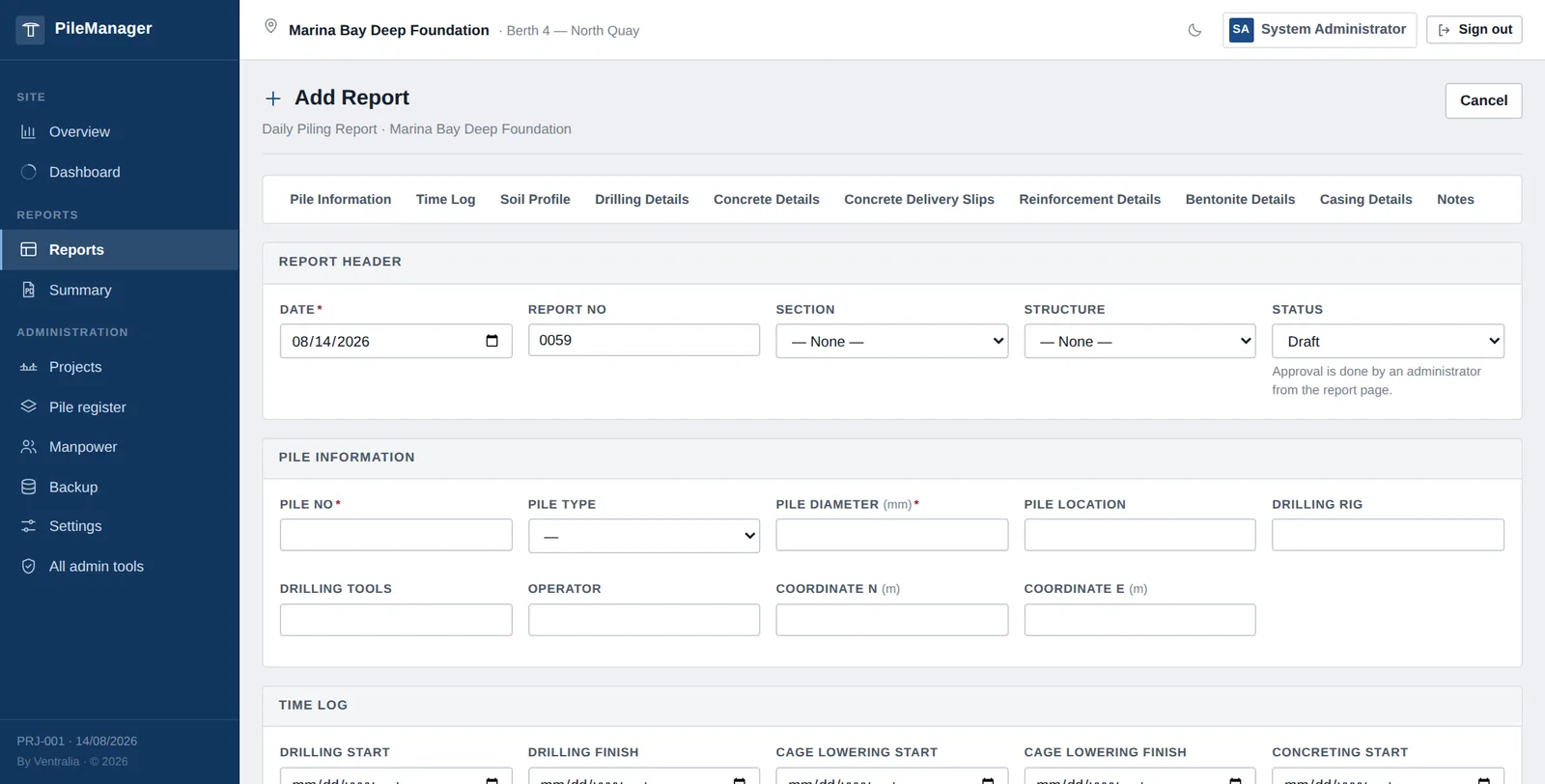
Task: Open the Drilling Finish calendar picker icon
Action: [740, 779]
